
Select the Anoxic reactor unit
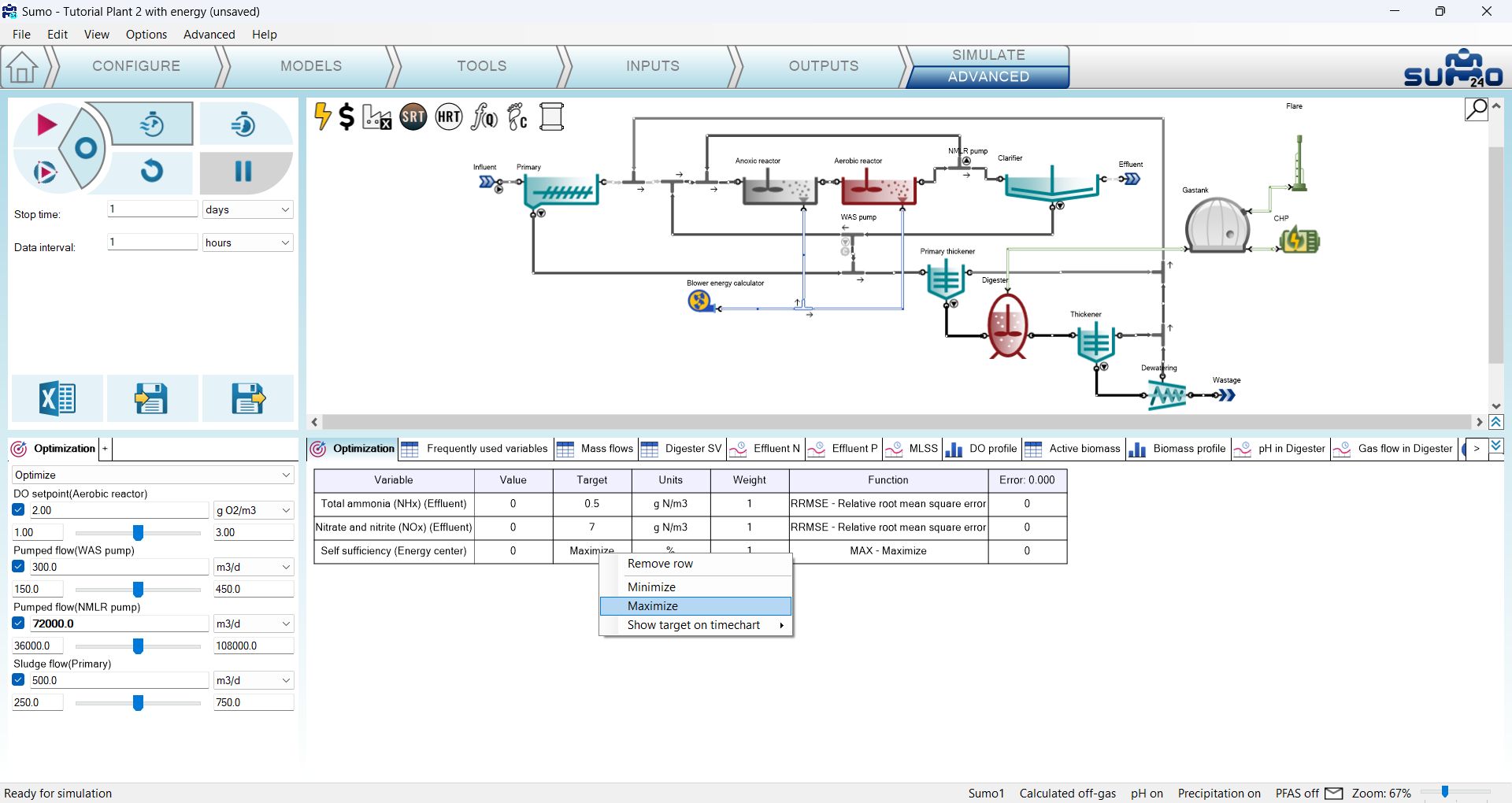(x=780, y=189)
